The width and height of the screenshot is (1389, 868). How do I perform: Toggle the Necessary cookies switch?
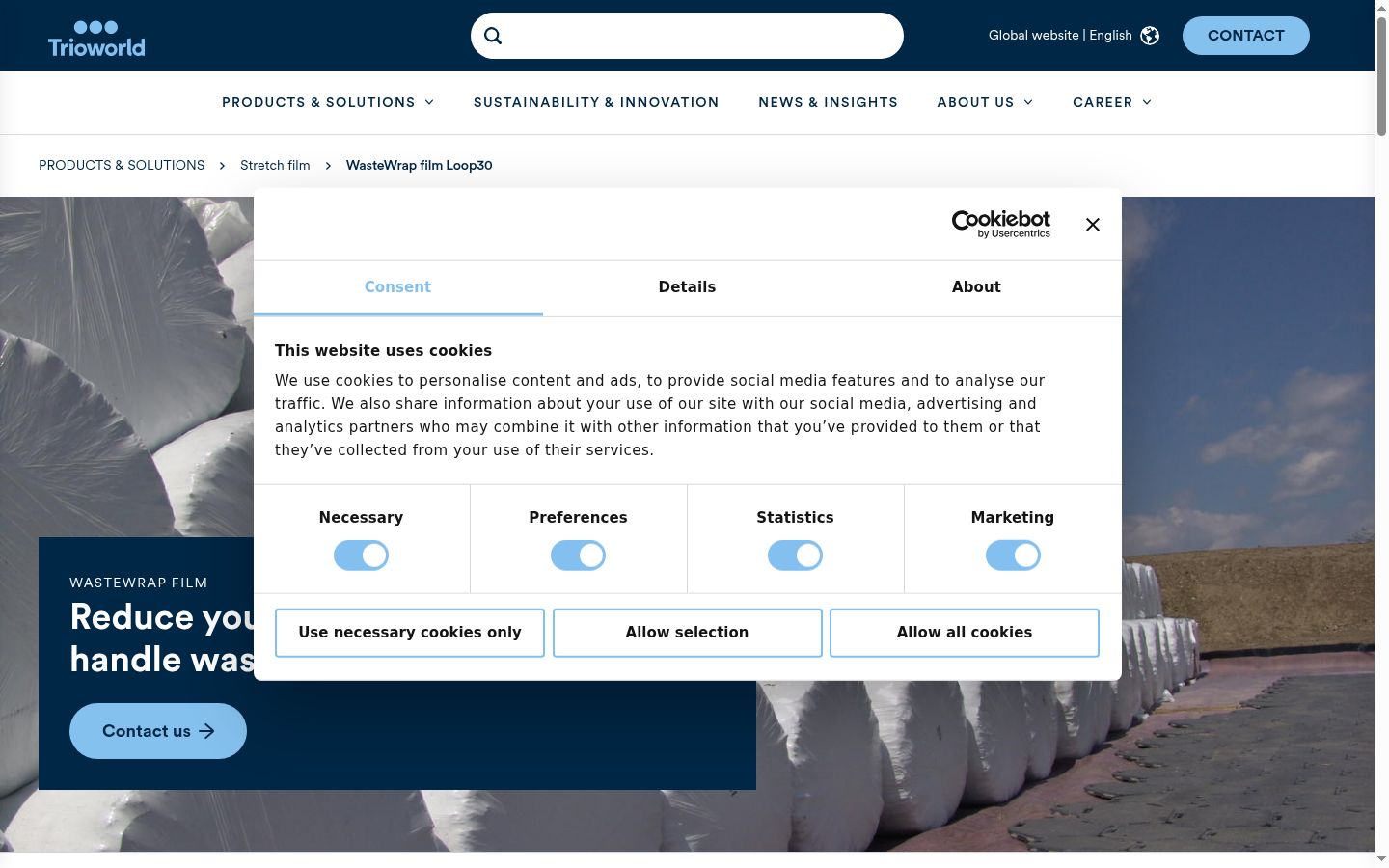[x=361, y=556]
